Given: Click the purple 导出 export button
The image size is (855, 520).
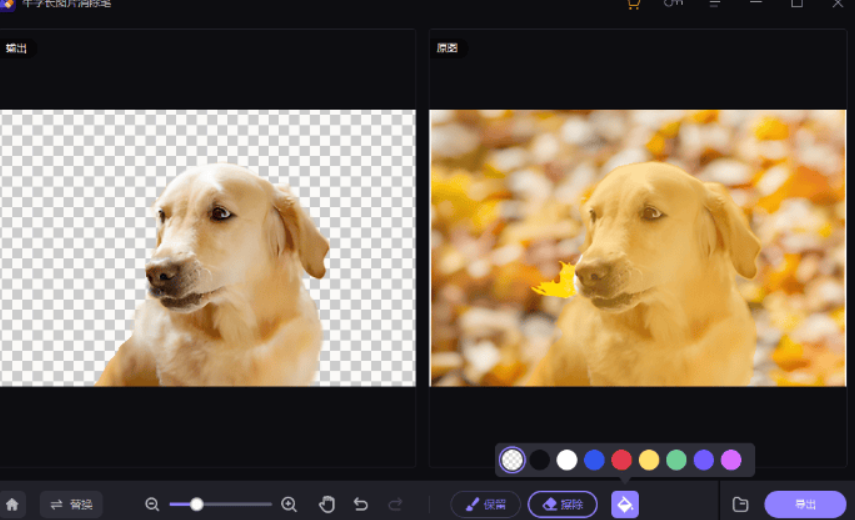Looking at the screenshot, I should point(805,505).
